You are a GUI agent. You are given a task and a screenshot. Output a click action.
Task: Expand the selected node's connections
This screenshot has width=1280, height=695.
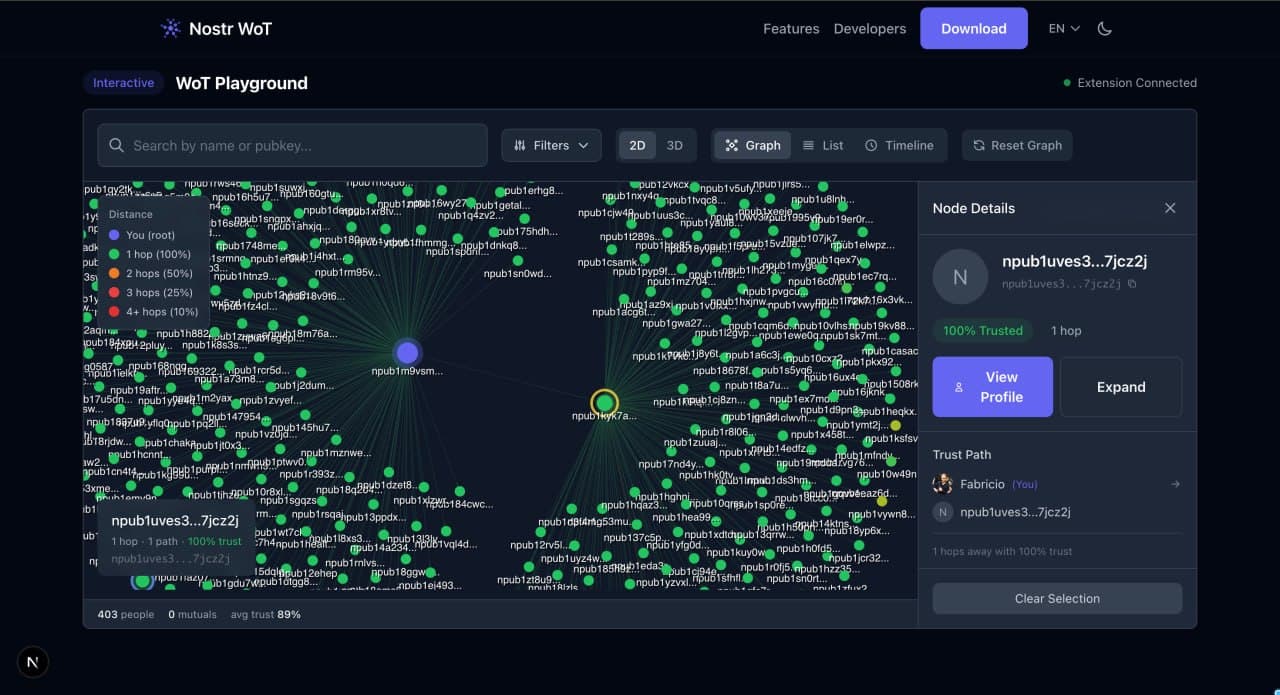click(x=1121, y=387)
